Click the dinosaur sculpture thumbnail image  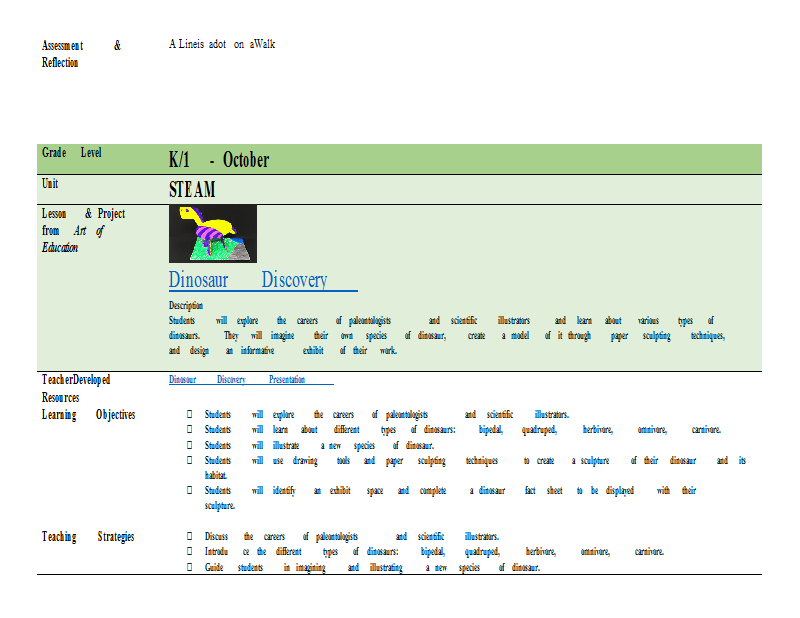click(213, 234)
